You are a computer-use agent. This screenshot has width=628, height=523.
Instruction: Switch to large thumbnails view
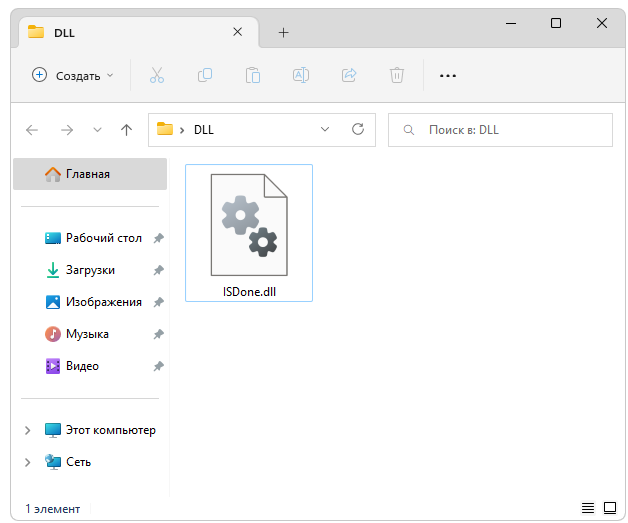(610, 508)
